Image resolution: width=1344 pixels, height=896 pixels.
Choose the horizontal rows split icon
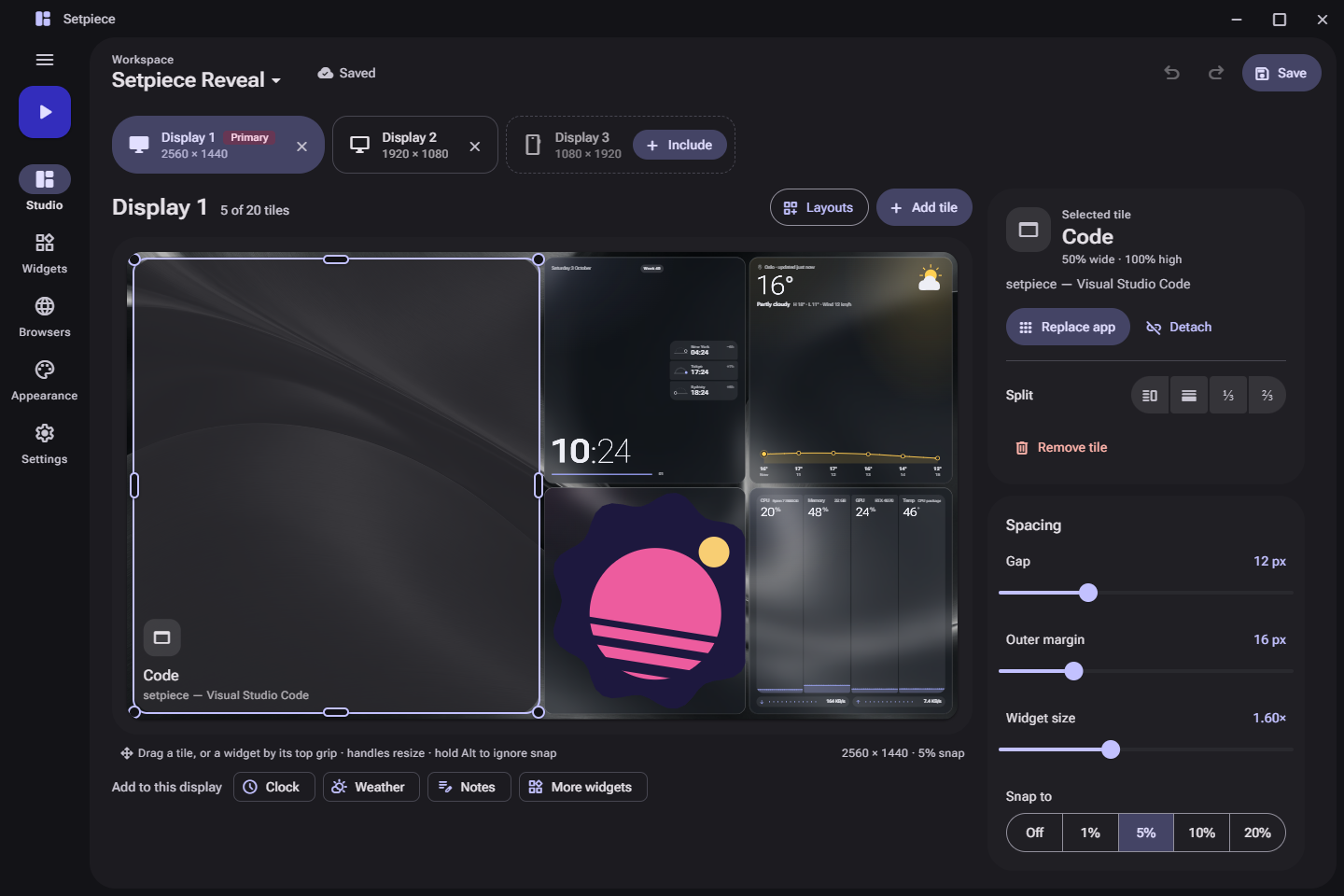[x=1189, y=395]
